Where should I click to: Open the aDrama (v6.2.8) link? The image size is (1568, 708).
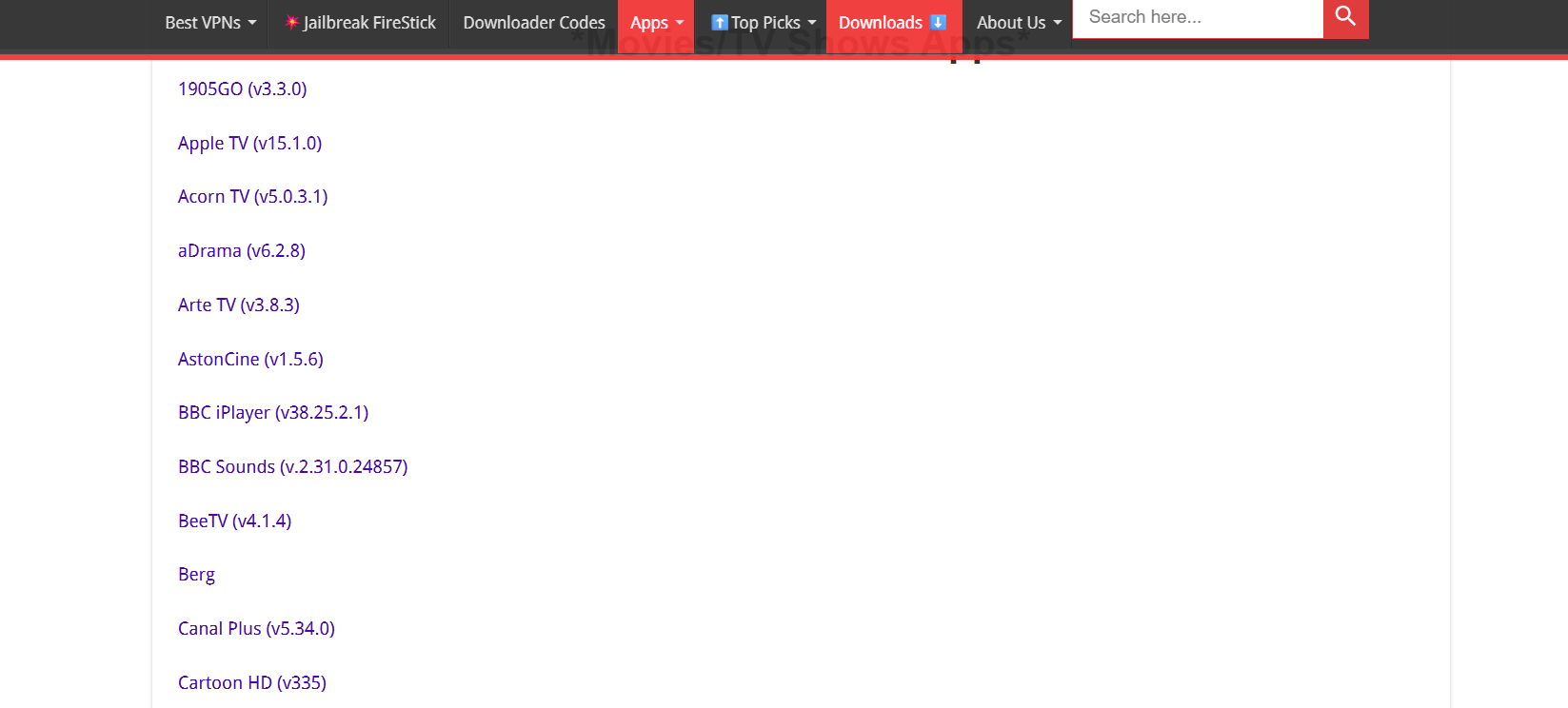pos(242,250)
